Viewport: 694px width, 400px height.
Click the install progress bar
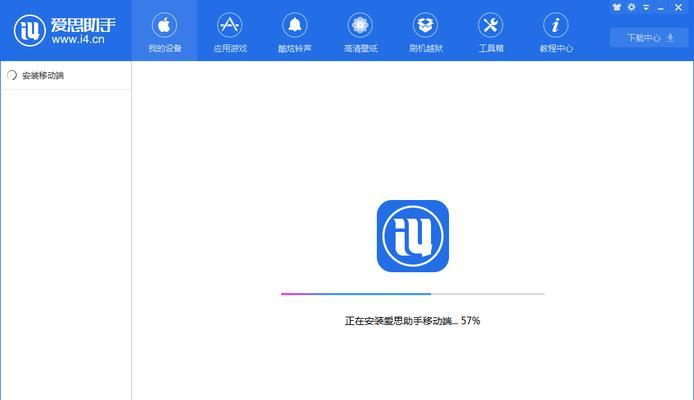click(413, 294)
